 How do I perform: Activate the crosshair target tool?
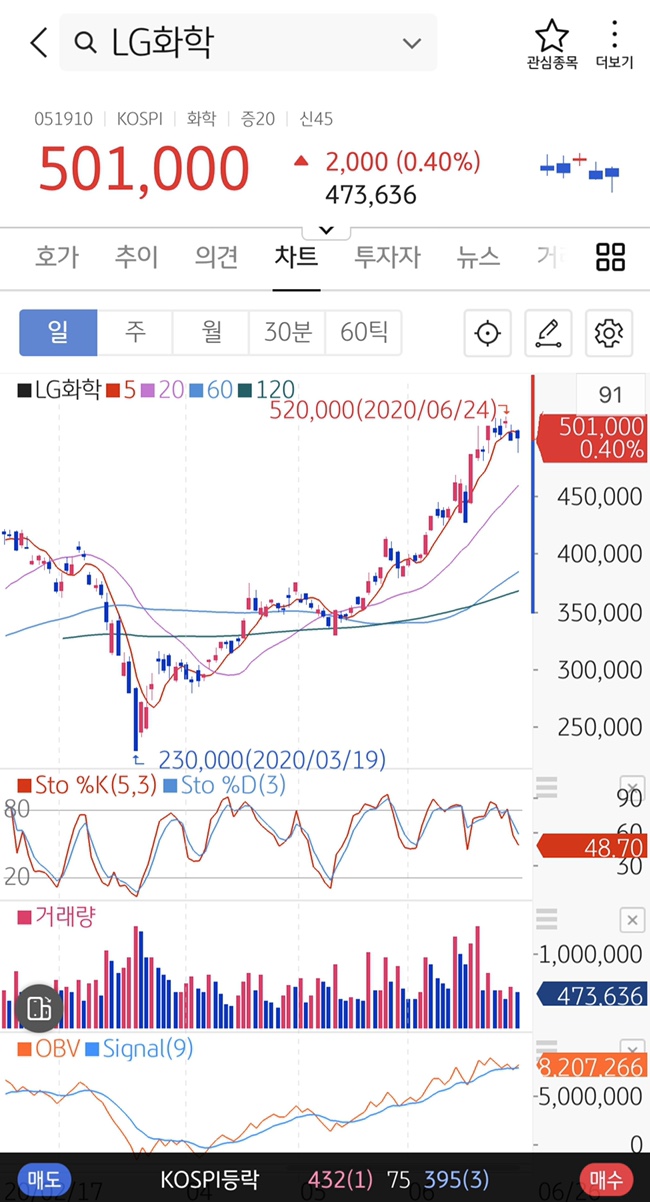(x=488, y=333)
